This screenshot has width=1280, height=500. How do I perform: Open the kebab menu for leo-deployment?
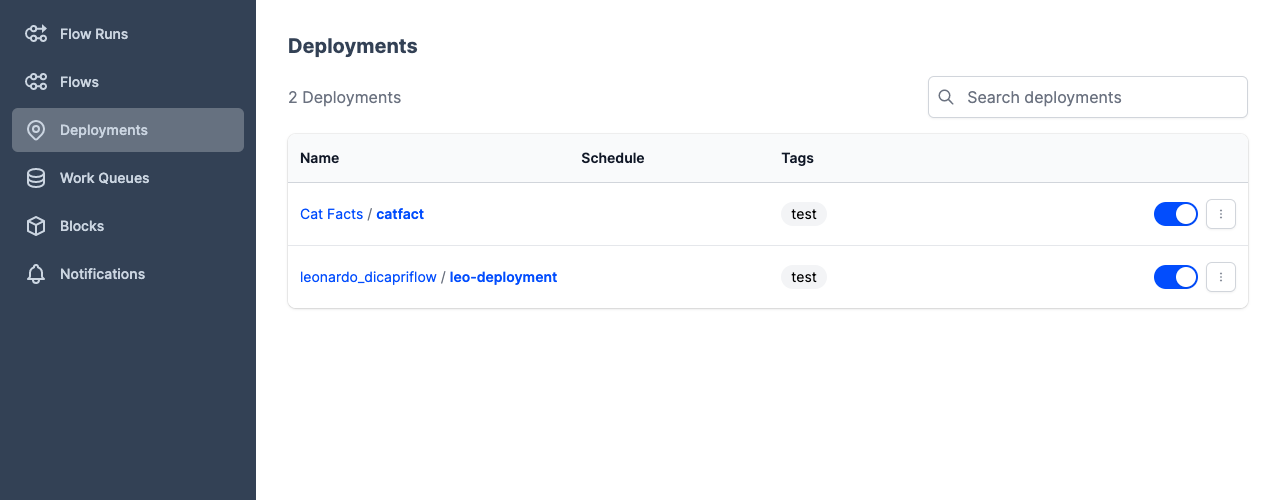click(x=1221, y=277)
